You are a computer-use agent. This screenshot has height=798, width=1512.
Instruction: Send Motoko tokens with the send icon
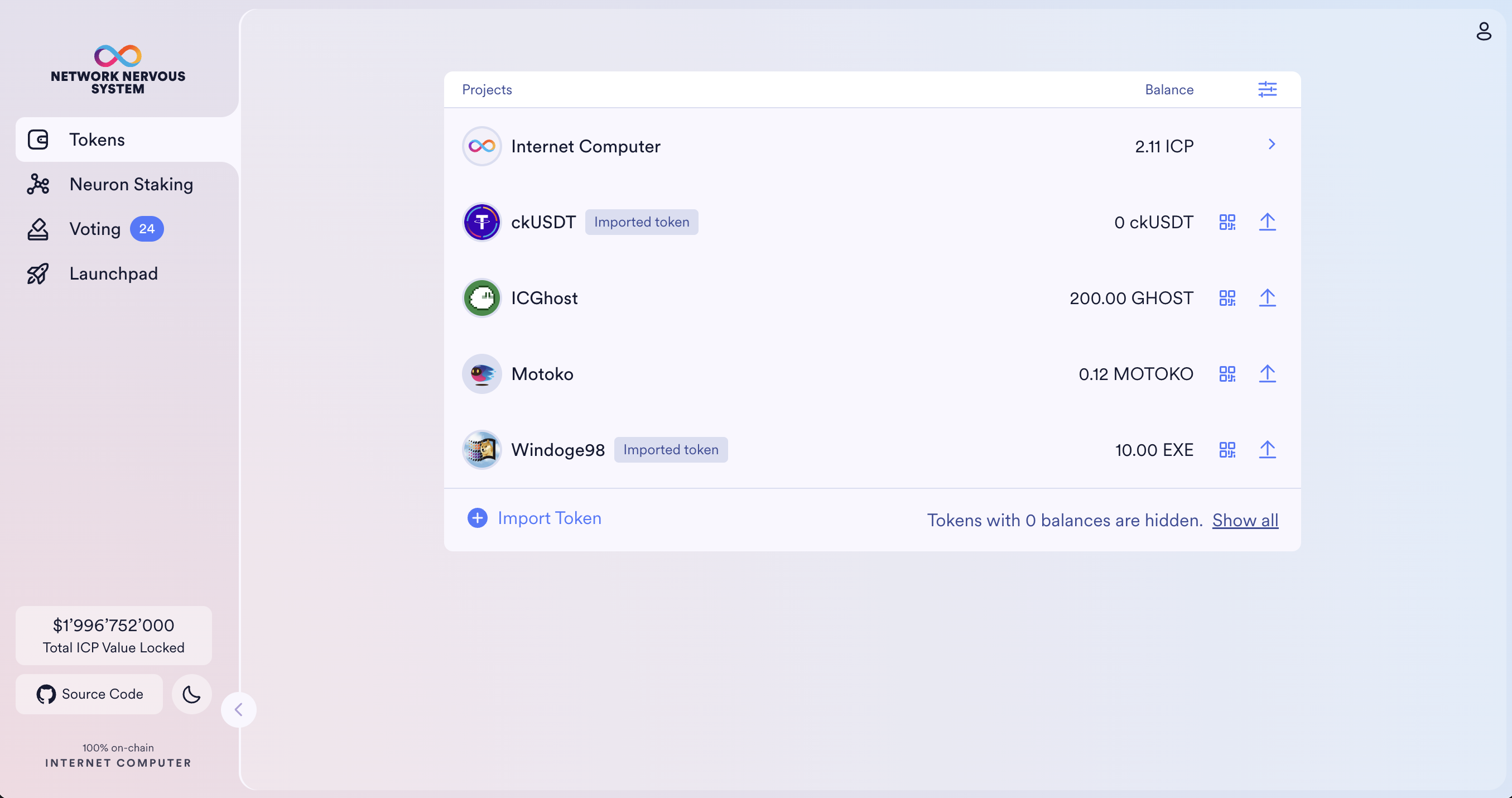[1268, 373]
